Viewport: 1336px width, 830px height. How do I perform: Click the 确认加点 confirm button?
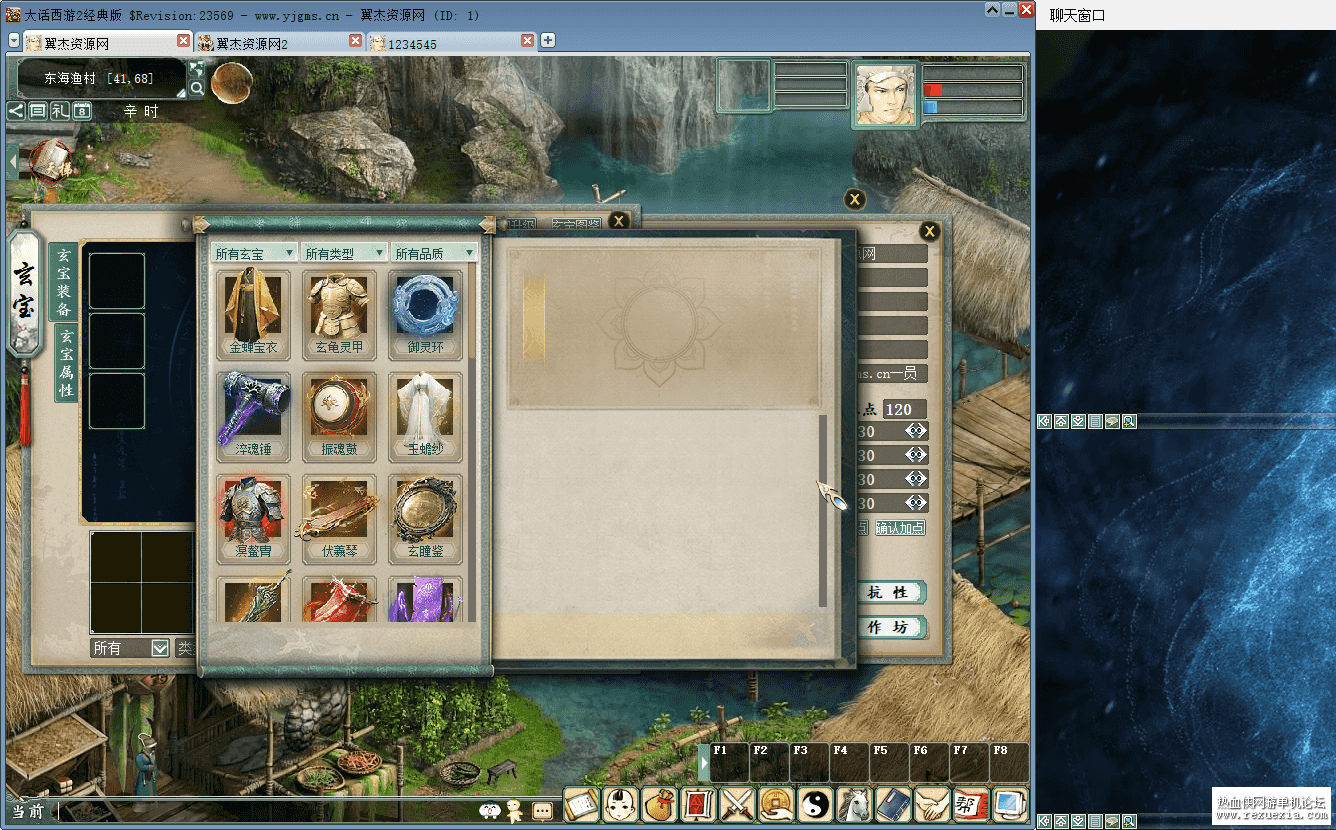[900, 528]
